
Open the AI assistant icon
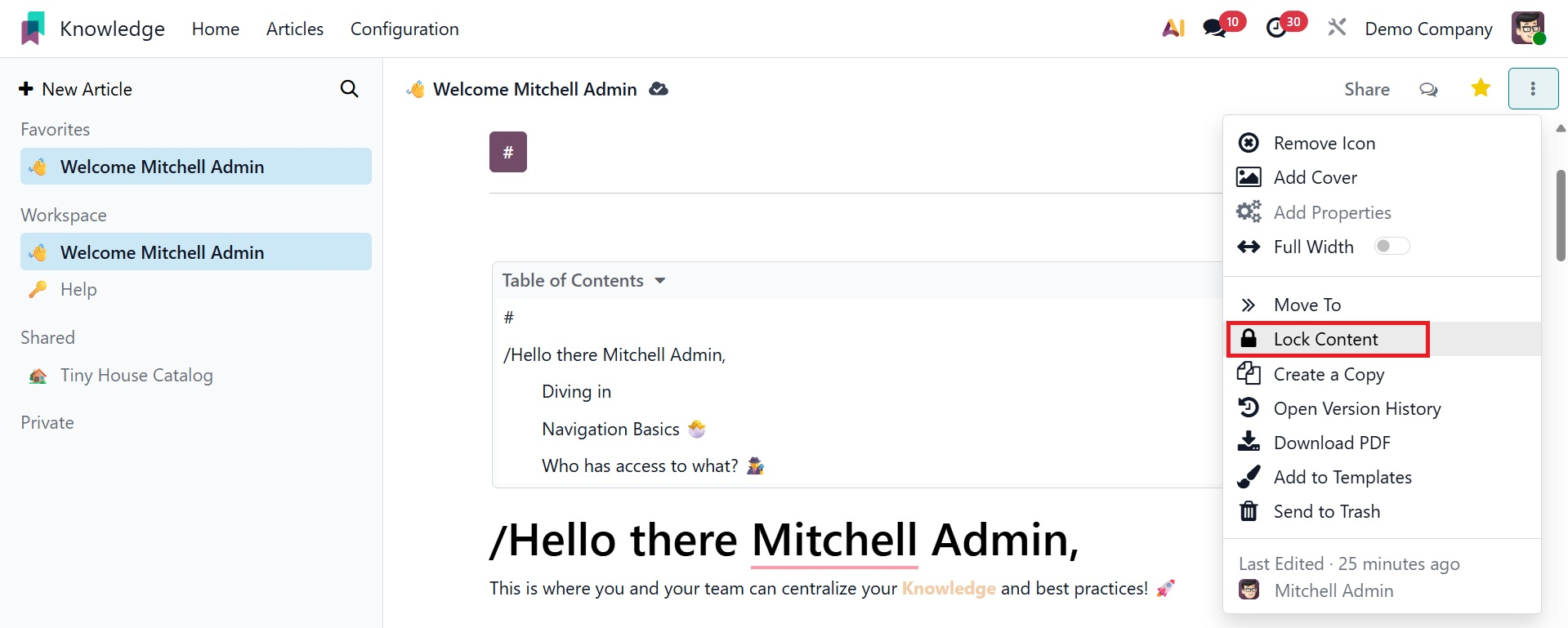(x=1173, y=29)
